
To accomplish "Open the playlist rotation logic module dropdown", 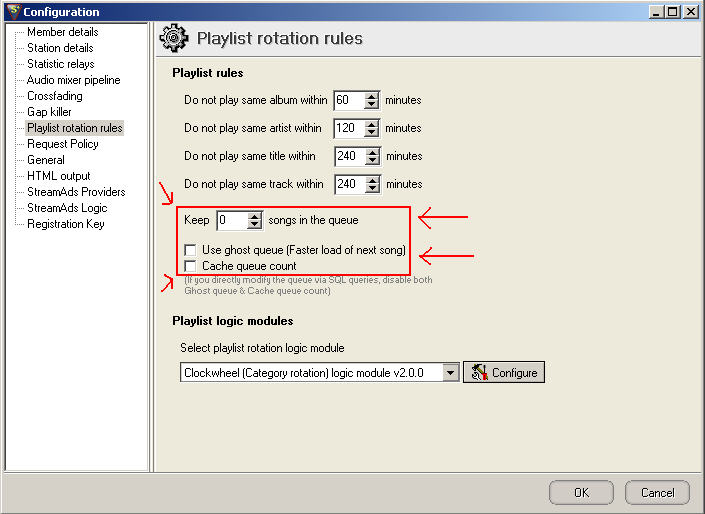I will (x=450, y=373).
